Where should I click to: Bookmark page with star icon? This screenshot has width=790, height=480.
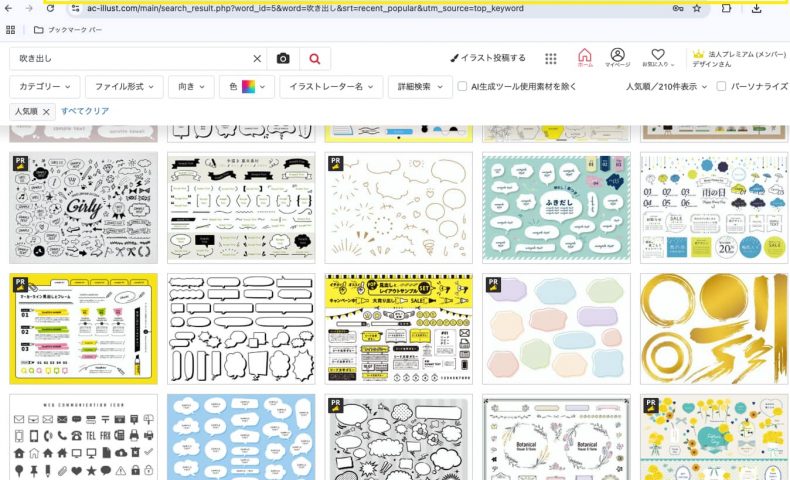click(697, 8)
